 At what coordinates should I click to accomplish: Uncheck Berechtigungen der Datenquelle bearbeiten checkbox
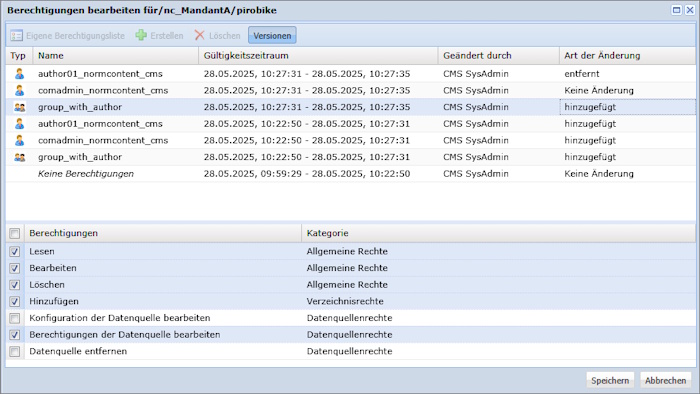(x=15, y=335)
